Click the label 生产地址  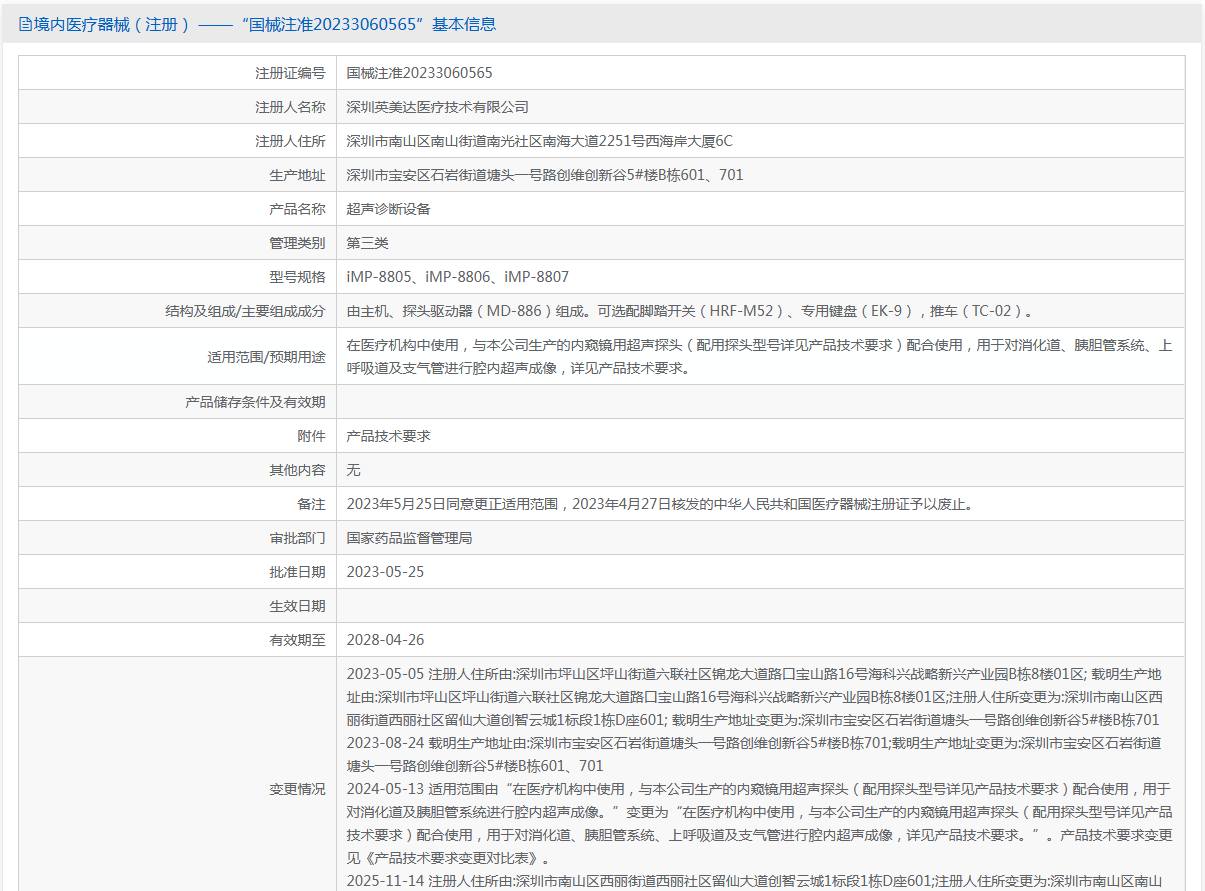point(297,175)
